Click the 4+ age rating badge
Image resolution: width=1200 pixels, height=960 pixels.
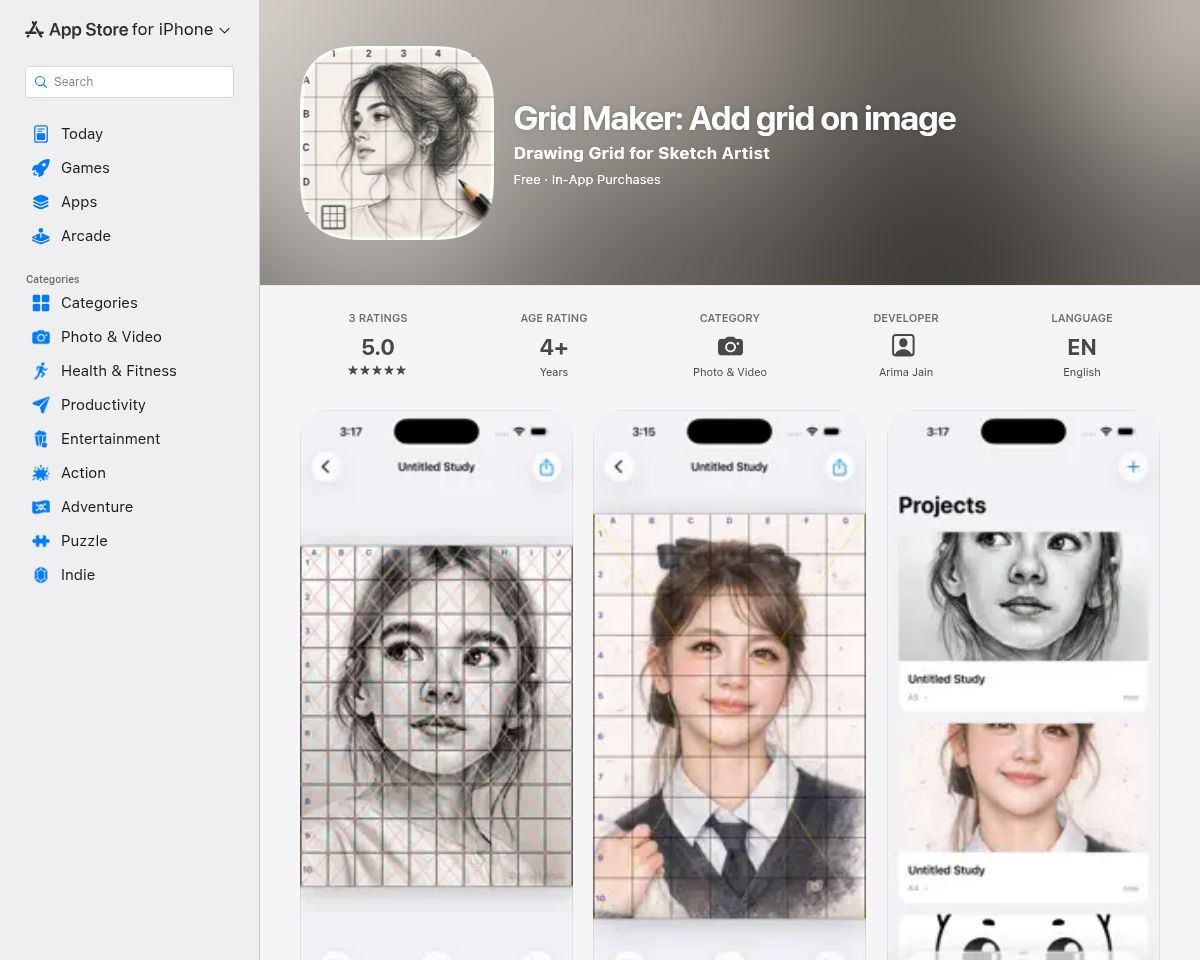(554, 347)
